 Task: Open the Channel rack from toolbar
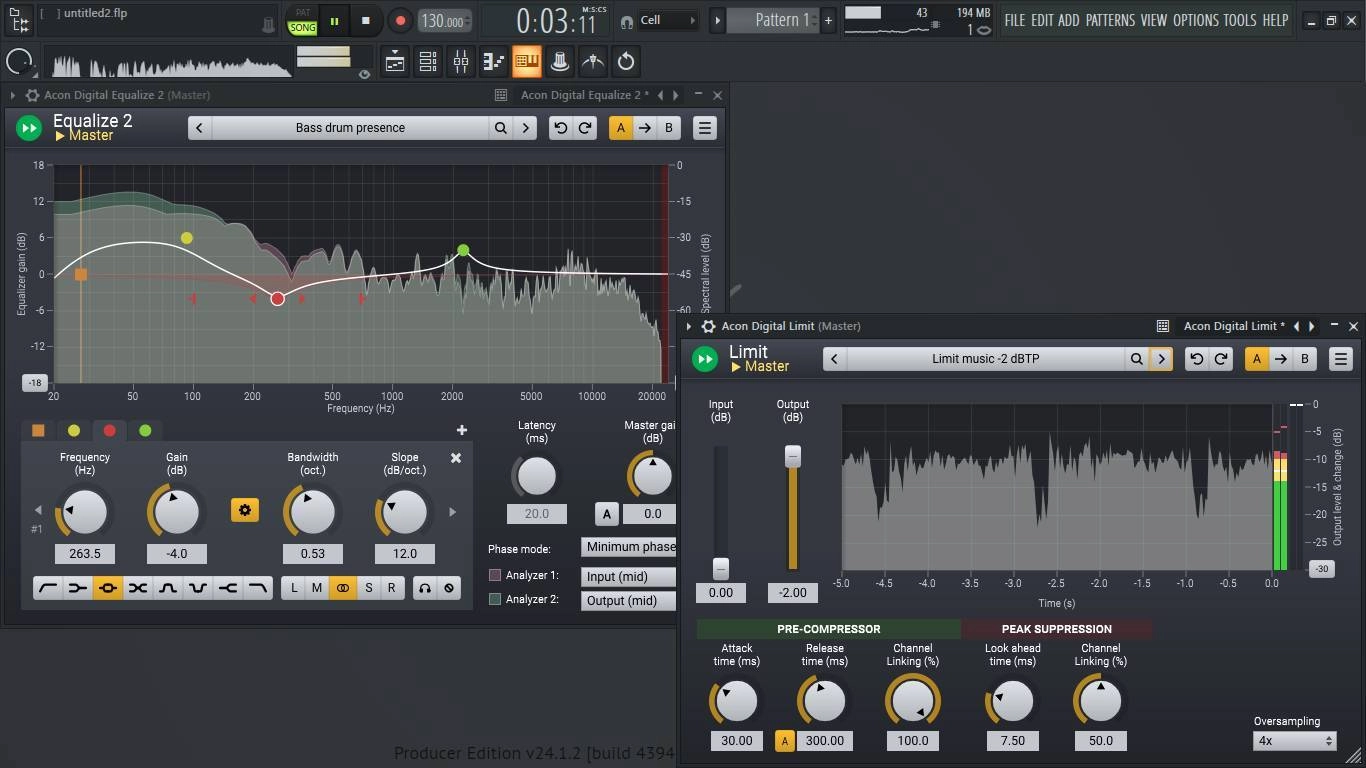(x=428, y=62)
